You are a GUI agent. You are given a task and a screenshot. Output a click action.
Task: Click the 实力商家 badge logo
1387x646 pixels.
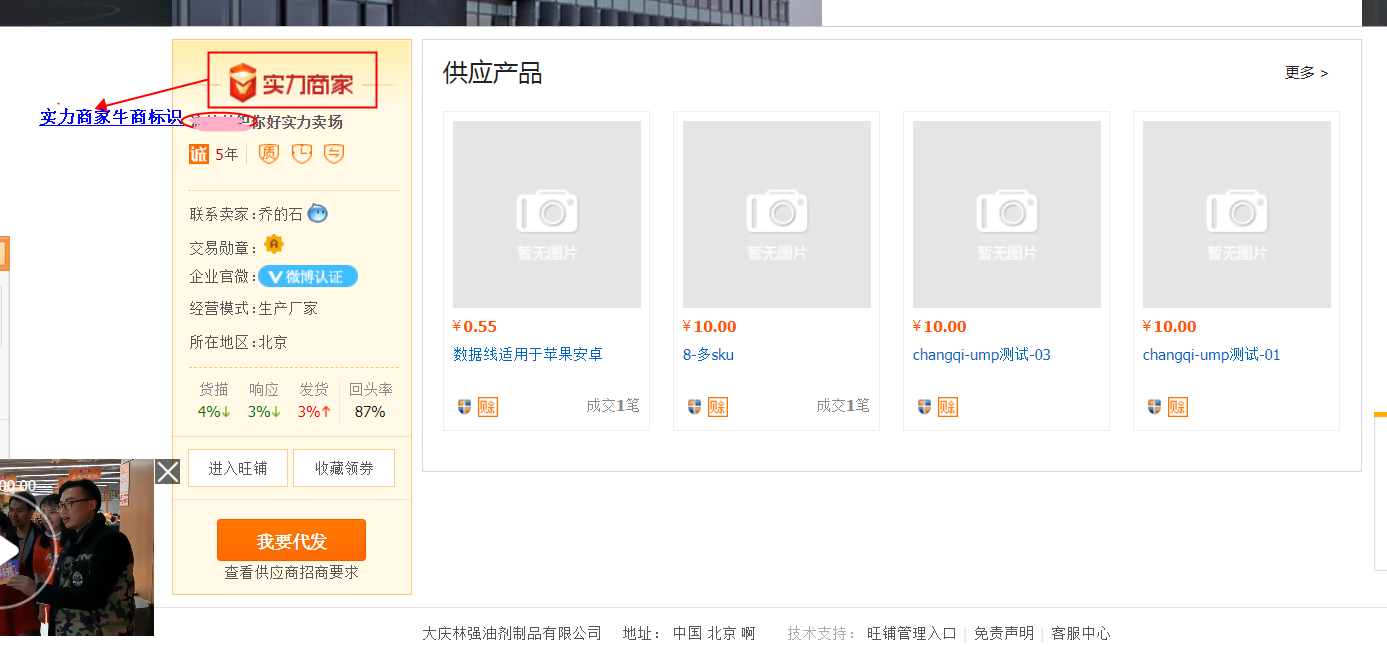(291, 80)
